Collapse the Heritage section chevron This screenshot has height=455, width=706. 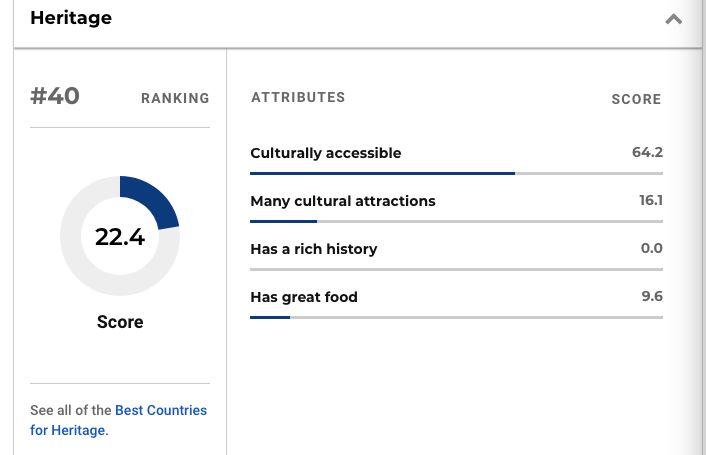click(674, 19)
